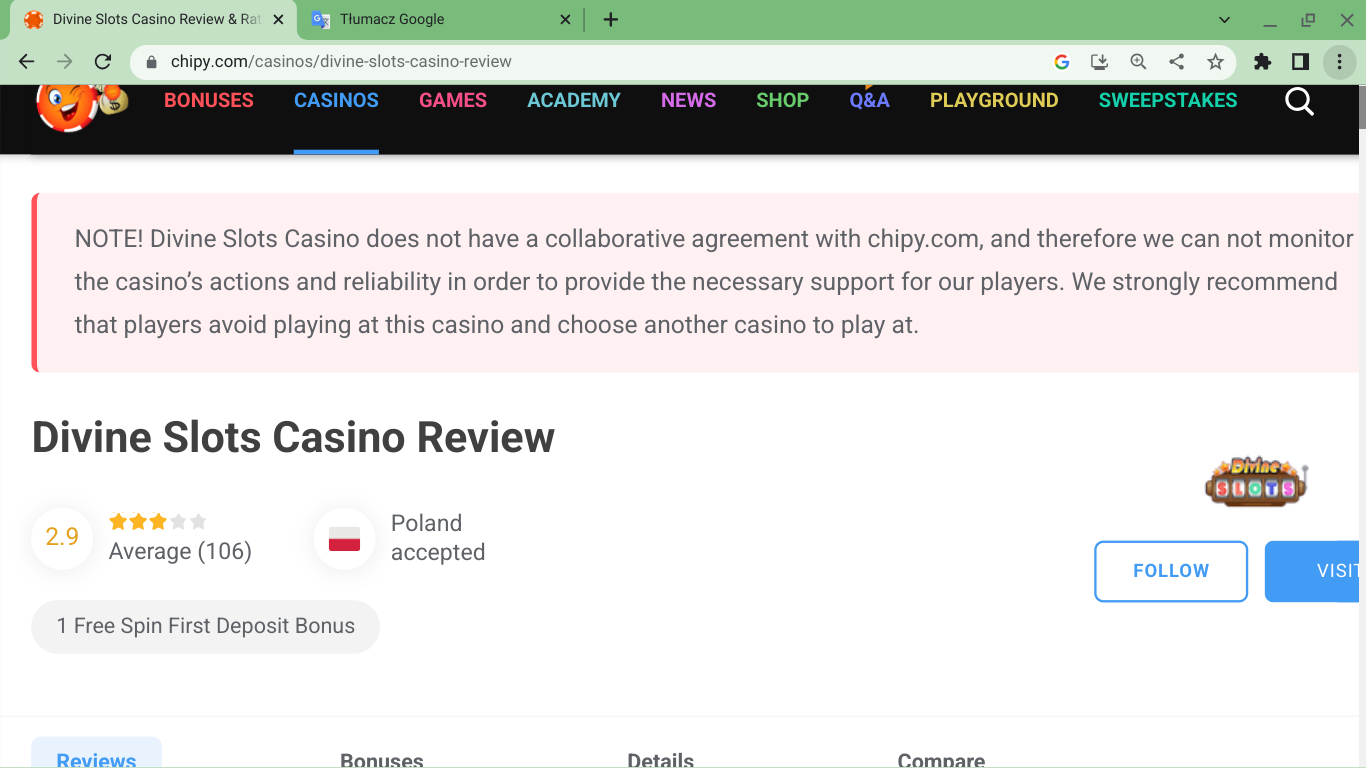
Task: Expand the tab search chevron
Action: (x=1225, y=20)
